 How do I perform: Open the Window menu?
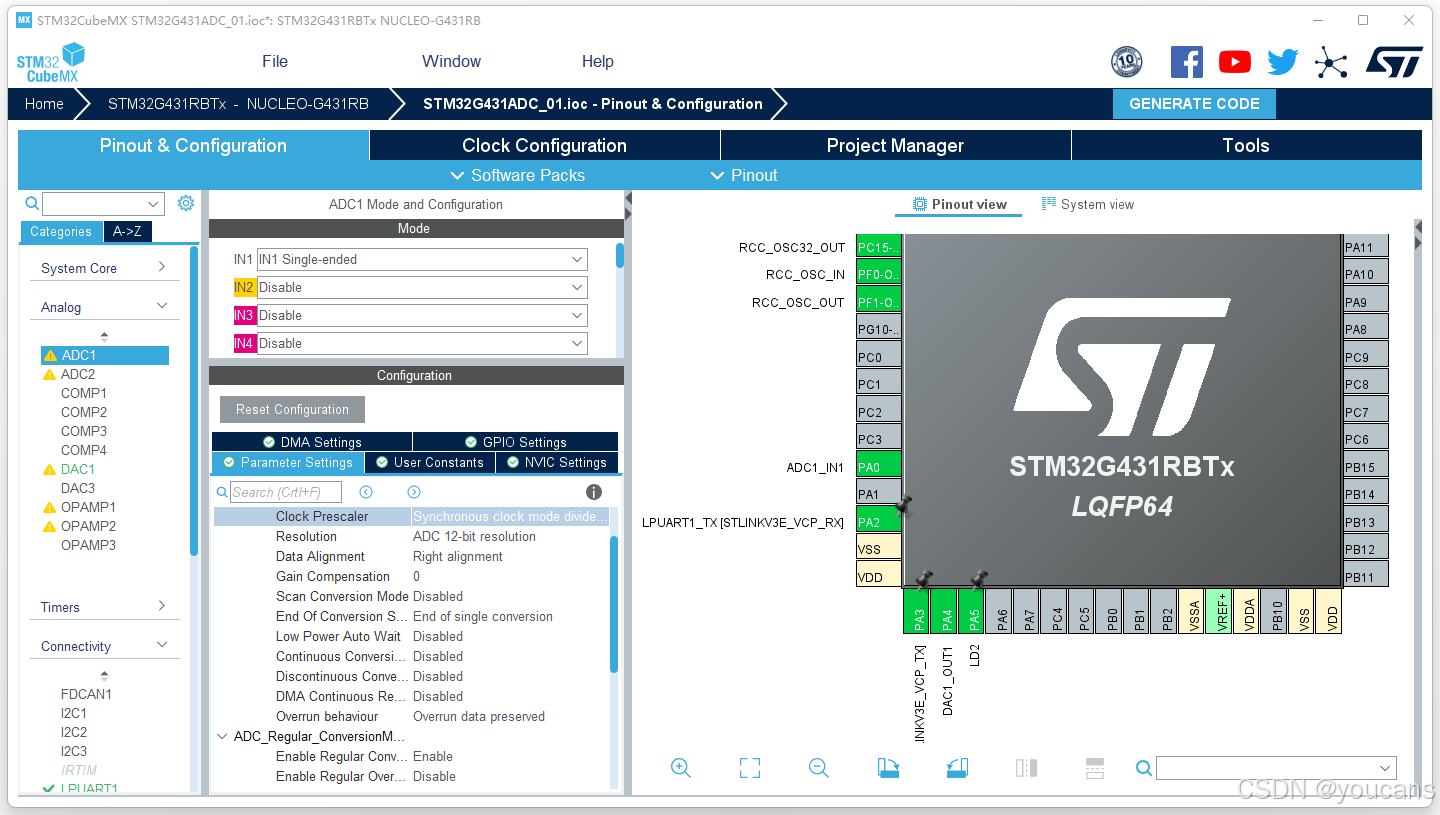click(x=451, y=61)
